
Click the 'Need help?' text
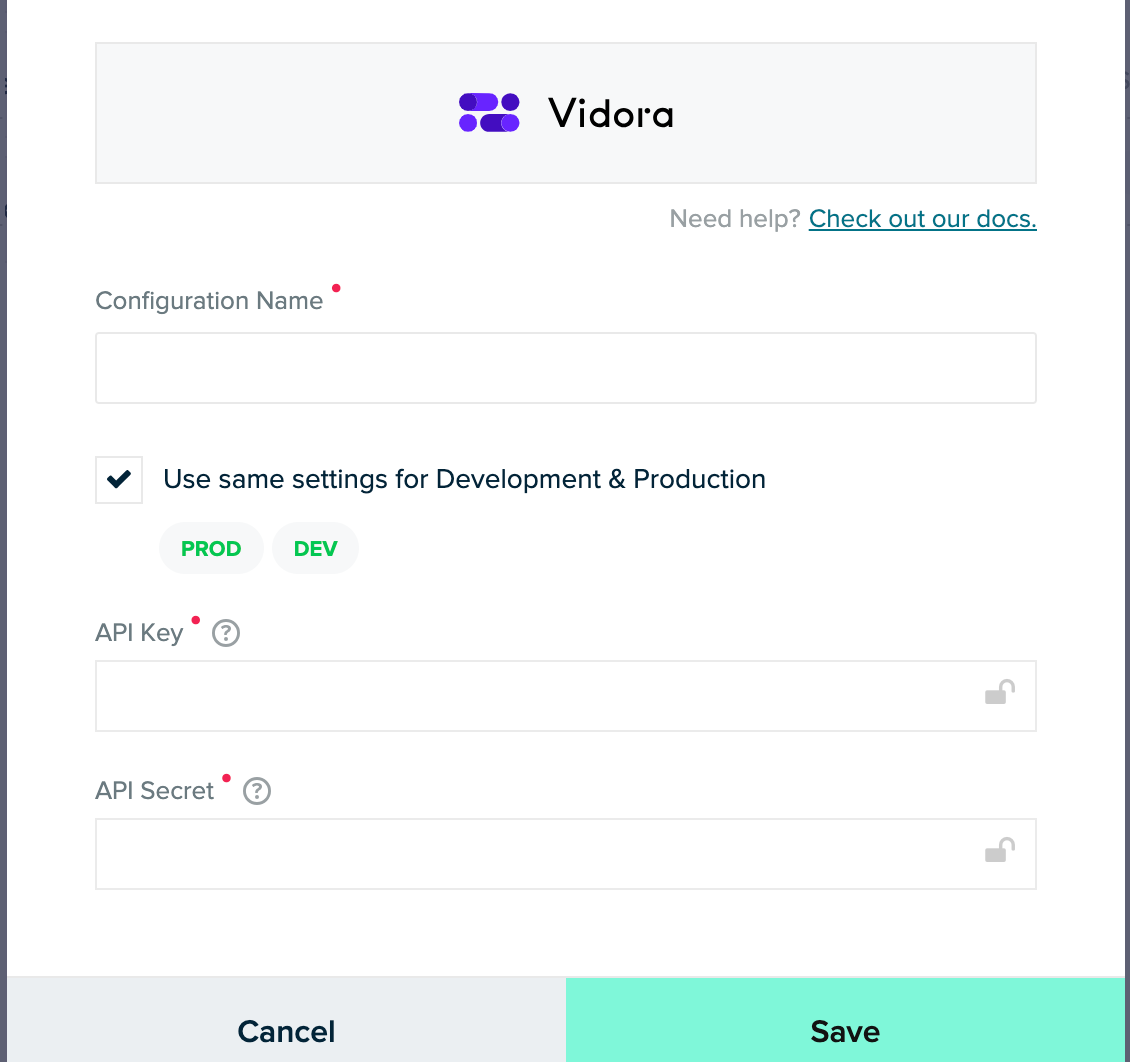(735, 219)
